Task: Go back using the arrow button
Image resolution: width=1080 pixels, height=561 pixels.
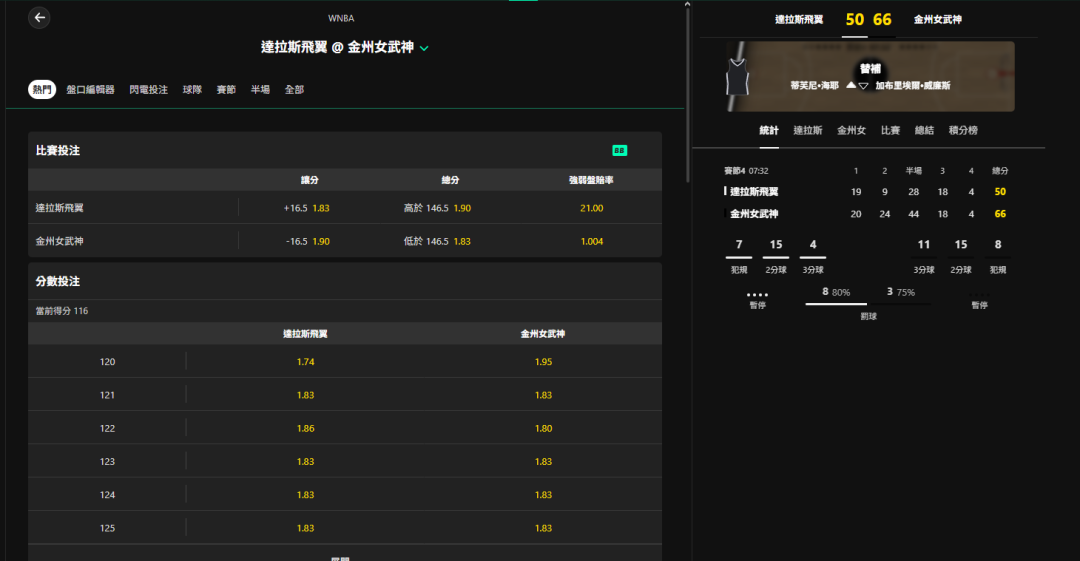Action: [39, 18]
